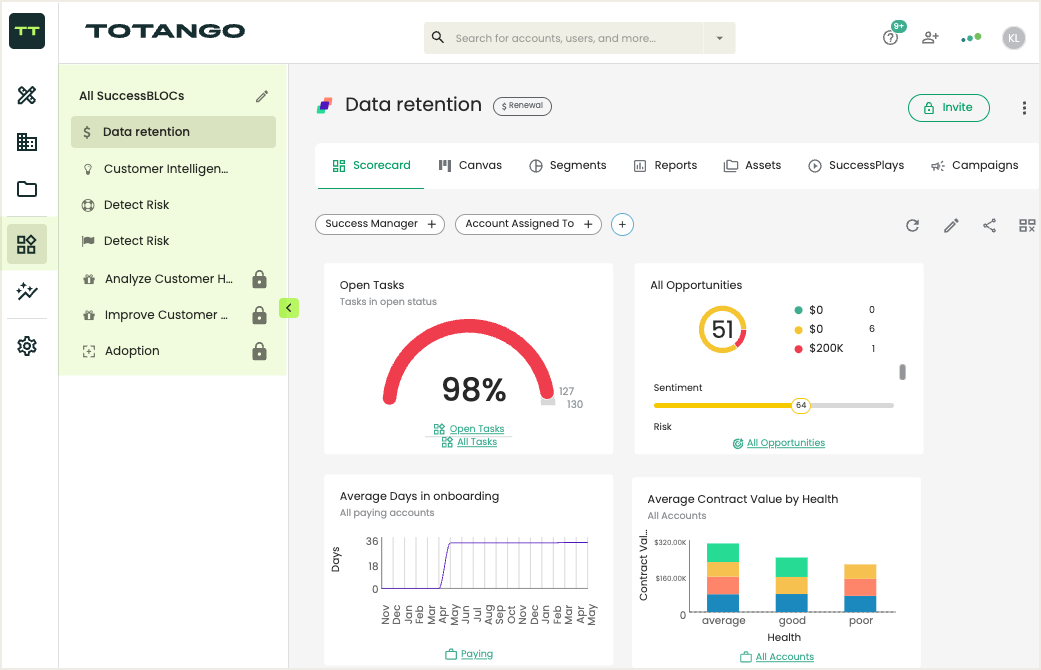Click the Renewal tag badge
1041x670 pixels.
pos(522,106)
